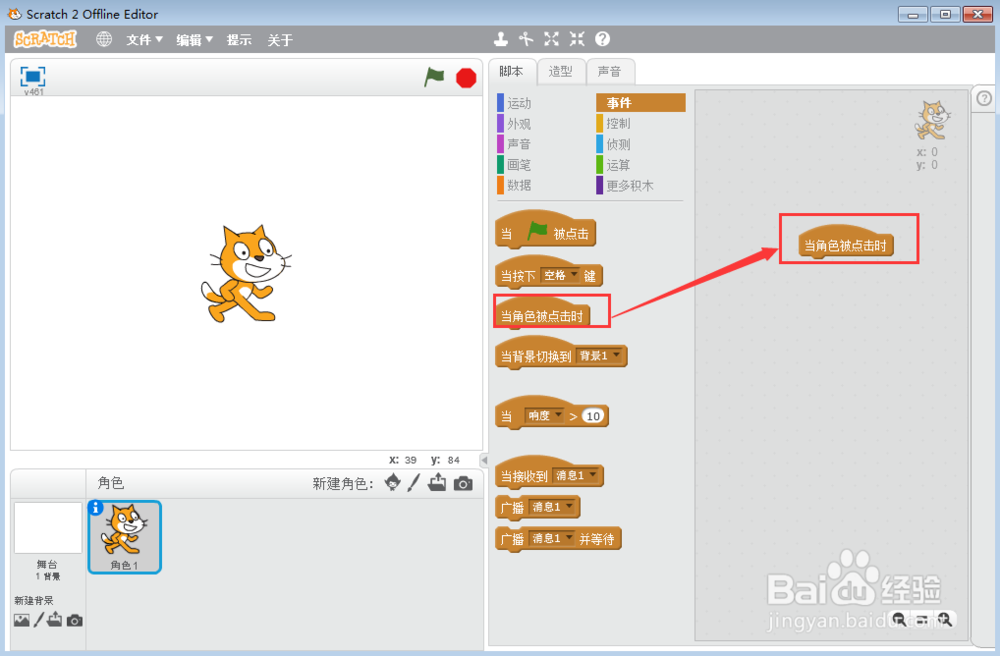
Task: Choose backdrop from library
Action: [x=22, y=620]
